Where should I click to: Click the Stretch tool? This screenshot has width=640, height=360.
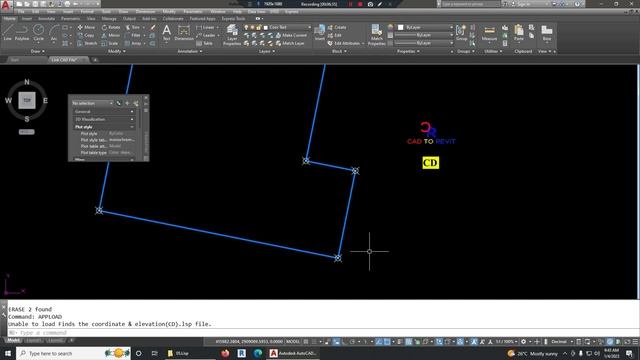pyautogui.click(x=87, y=43)
